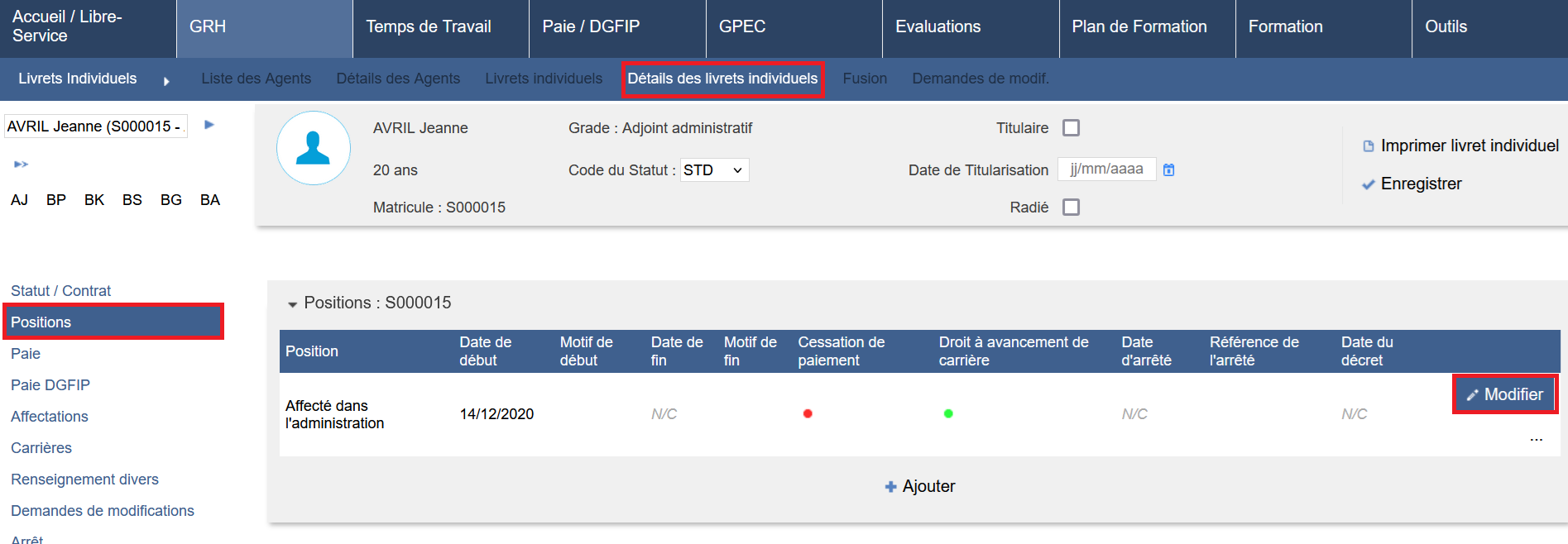This screenshot has height=544, width=1568.
Task: Enable the Titulaire checkbox
Action: point(1071,128)
